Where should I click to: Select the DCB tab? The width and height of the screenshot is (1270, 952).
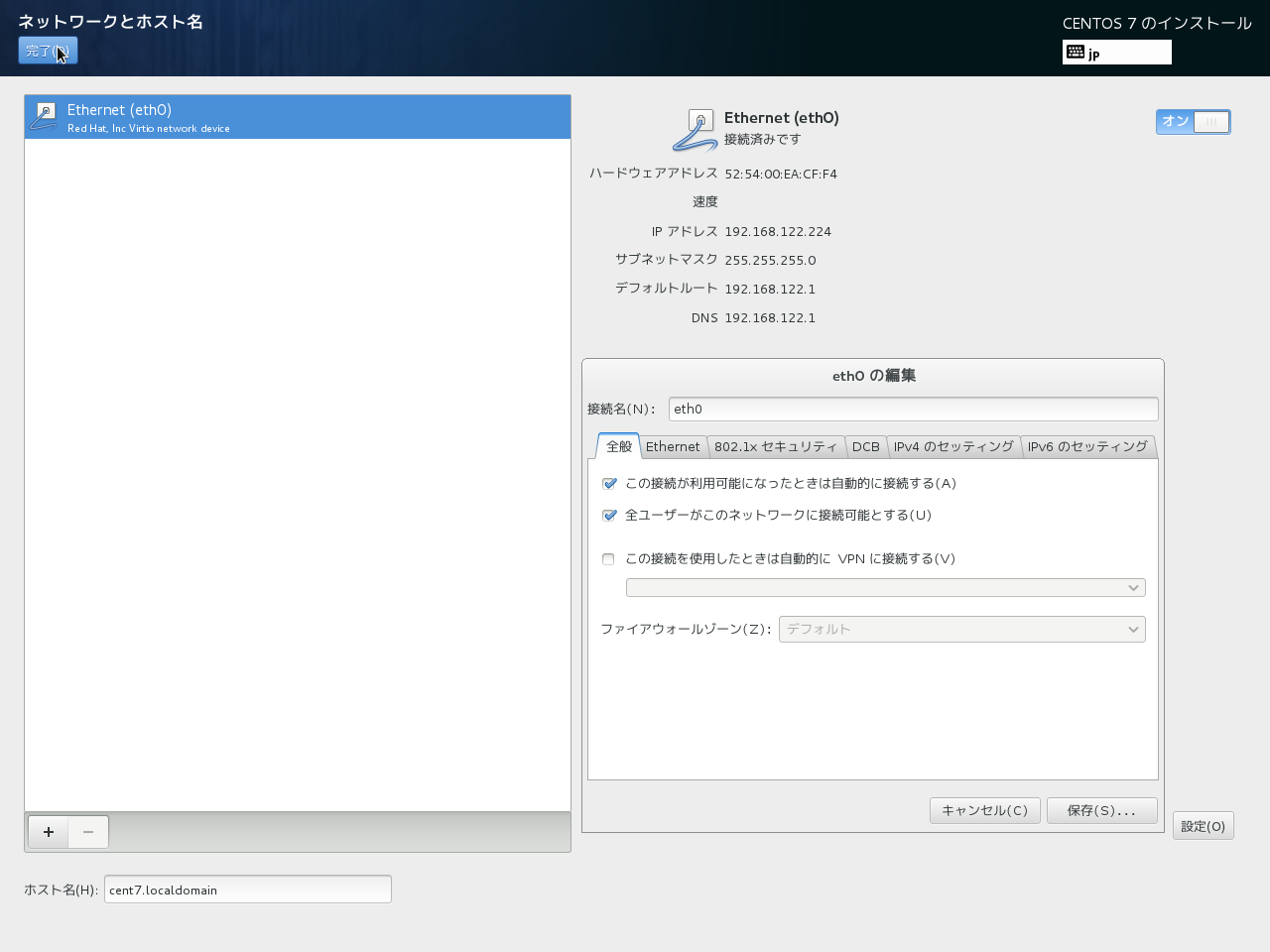[x=865, y=447]
